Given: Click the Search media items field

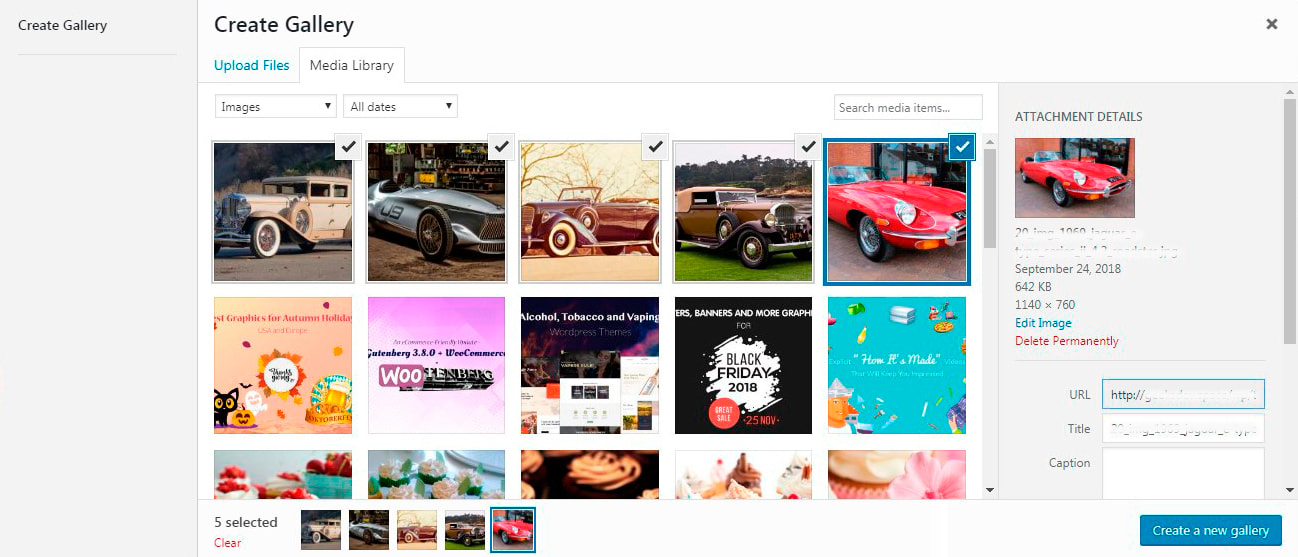Looking at the screenshot, I should pos(908,107).
